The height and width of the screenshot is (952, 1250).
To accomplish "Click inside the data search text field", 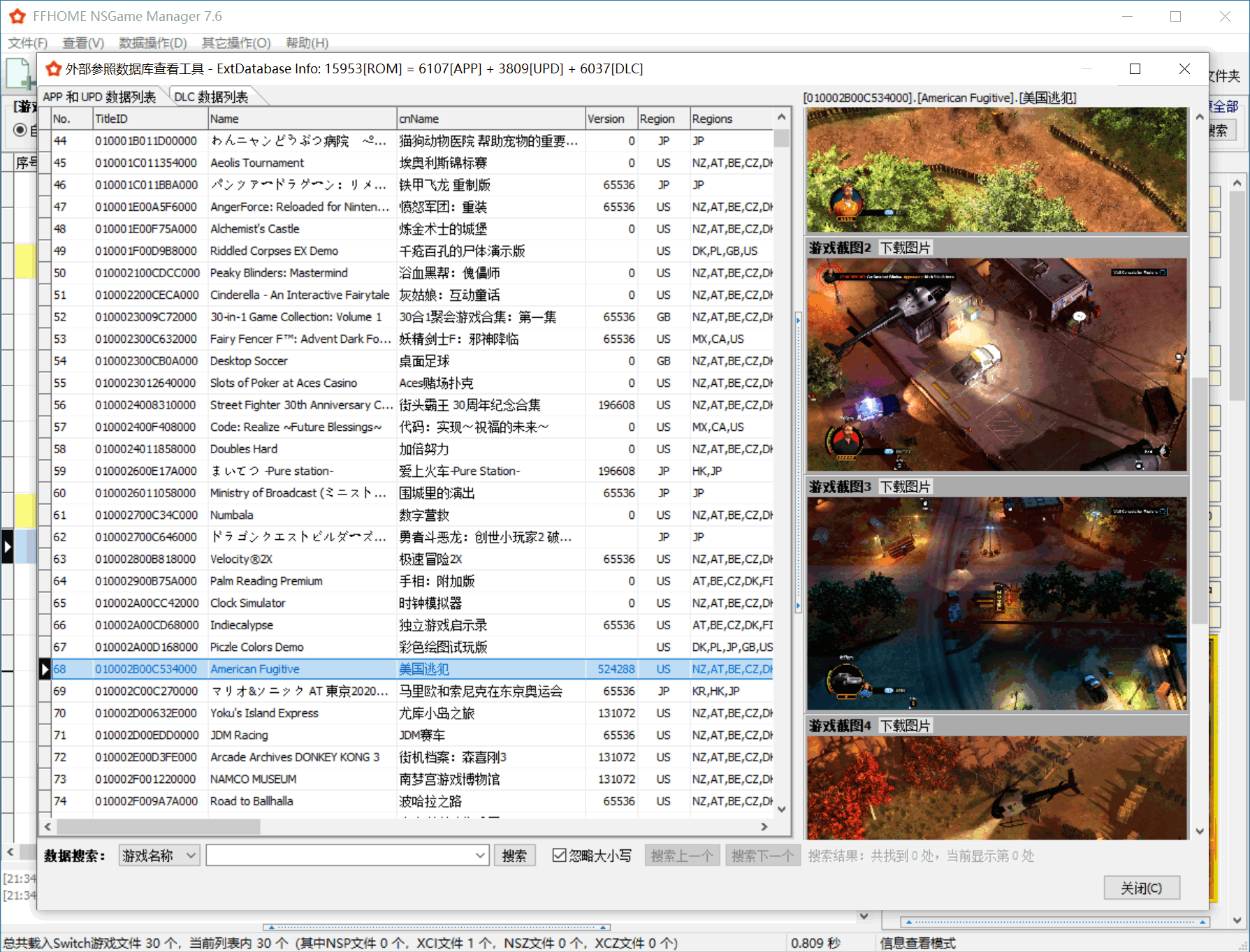I will point(340,856).
